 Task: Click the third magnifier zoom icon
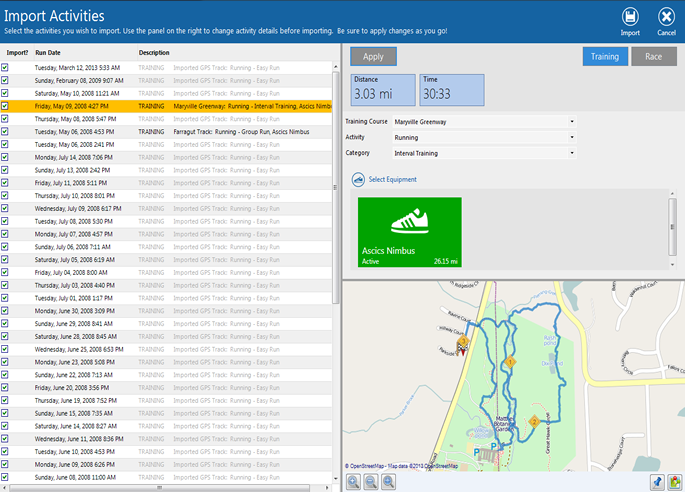pyautogui.click(x=388, y=482)
